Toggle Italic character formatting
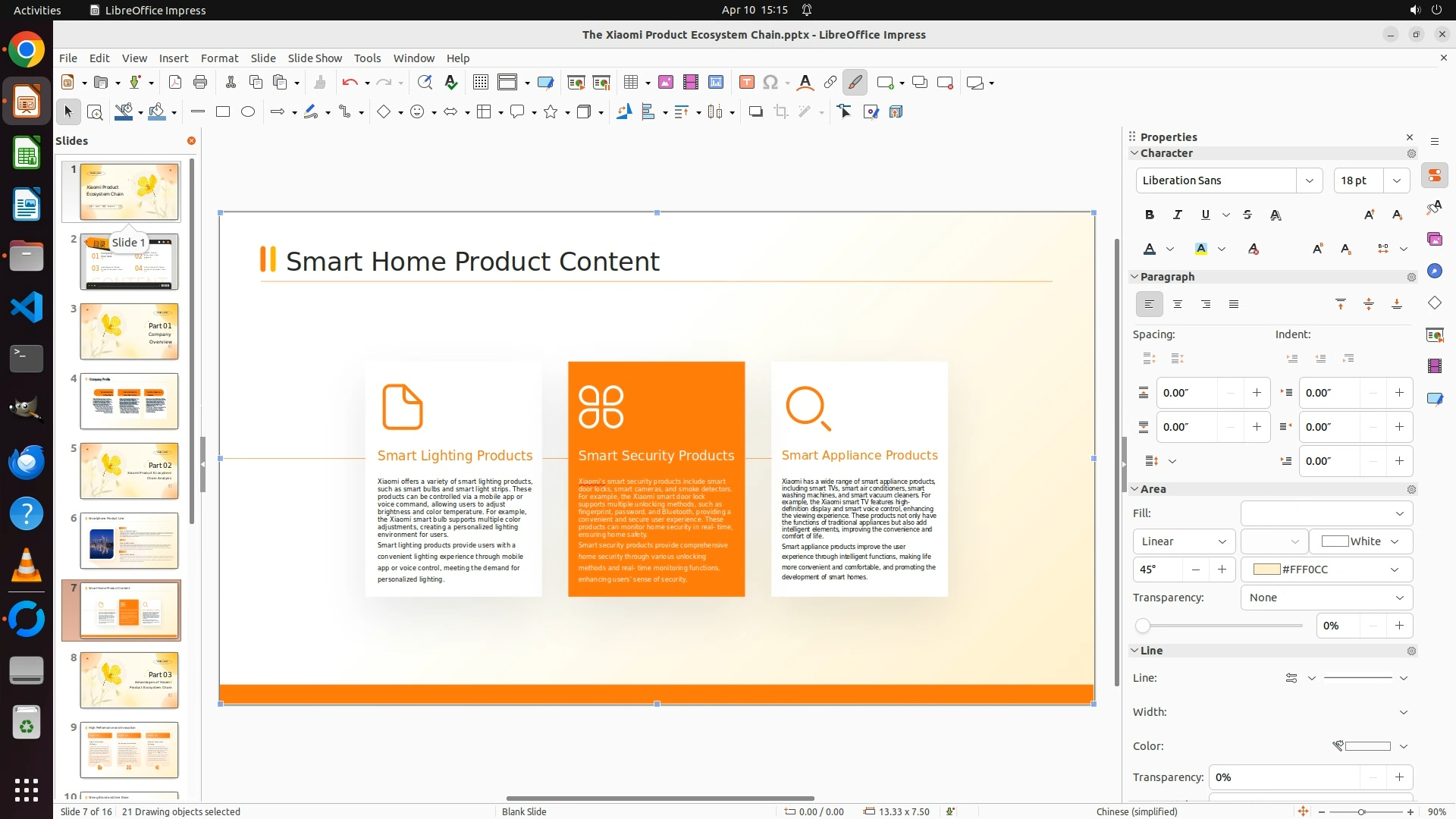 [1178, 215]
